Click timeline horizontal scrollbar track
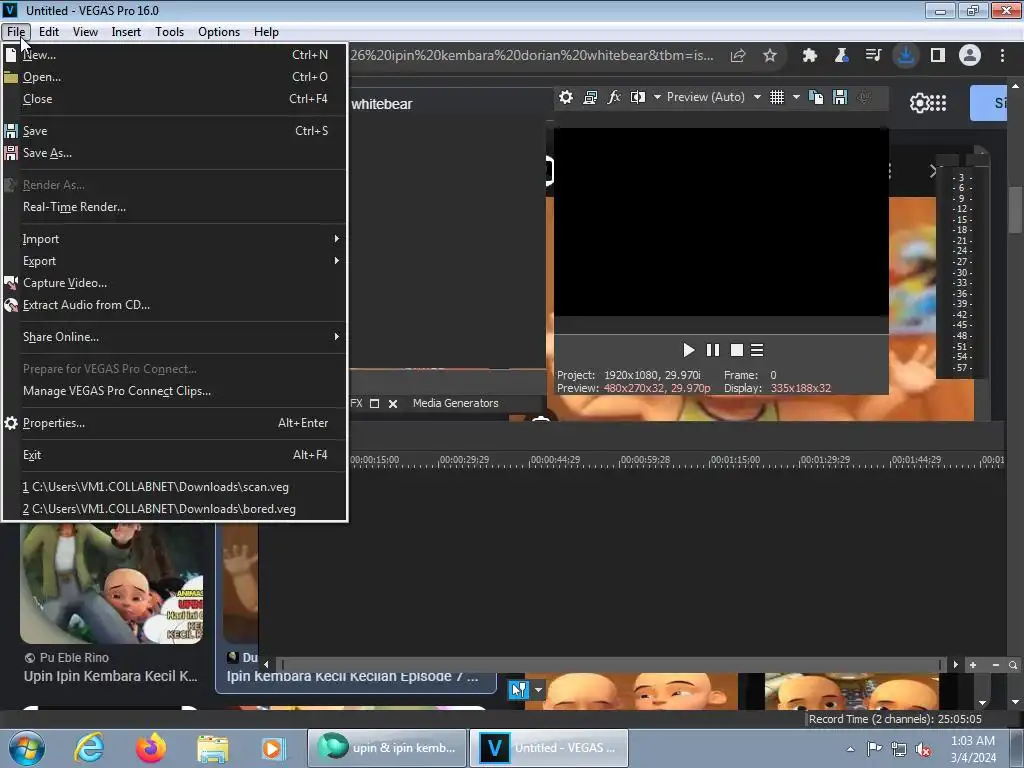Screen dimensions: 1024x768 click(611, 665)
